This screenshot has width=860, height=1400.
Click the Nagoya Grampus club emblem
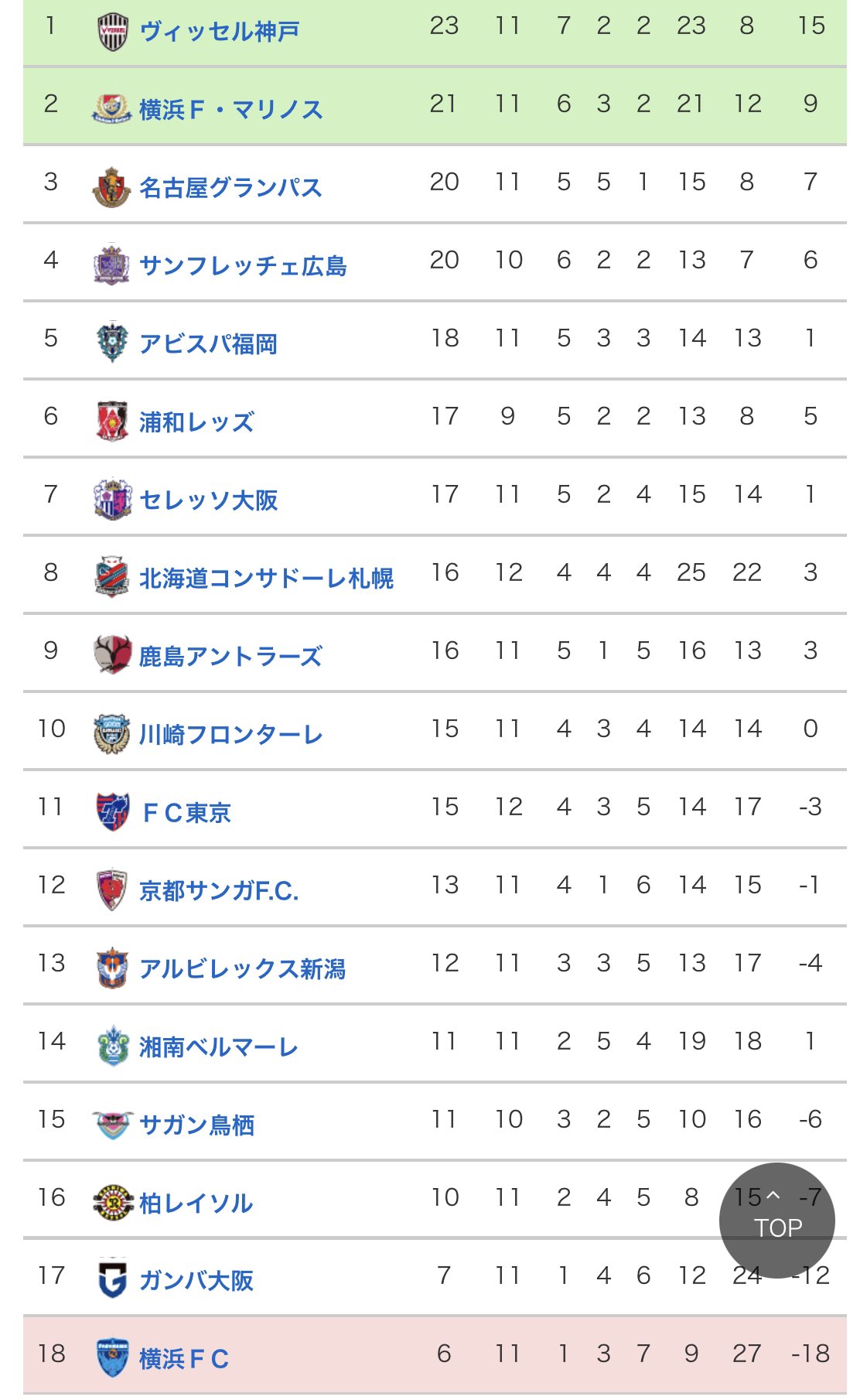pos(112,187)
